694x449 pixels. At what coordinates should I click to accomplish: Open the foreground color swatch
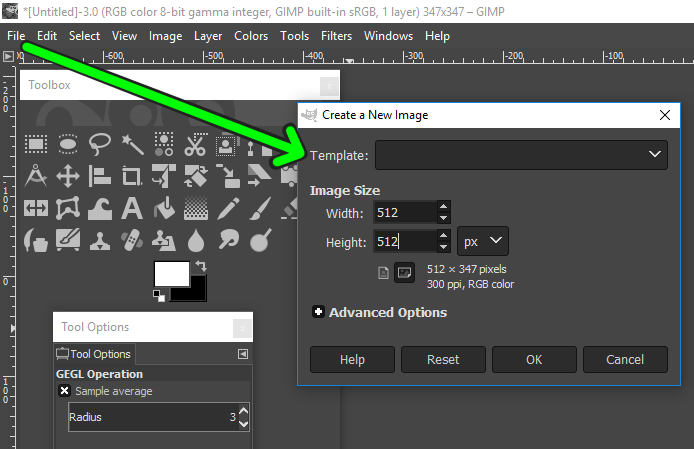coord(172,274)
